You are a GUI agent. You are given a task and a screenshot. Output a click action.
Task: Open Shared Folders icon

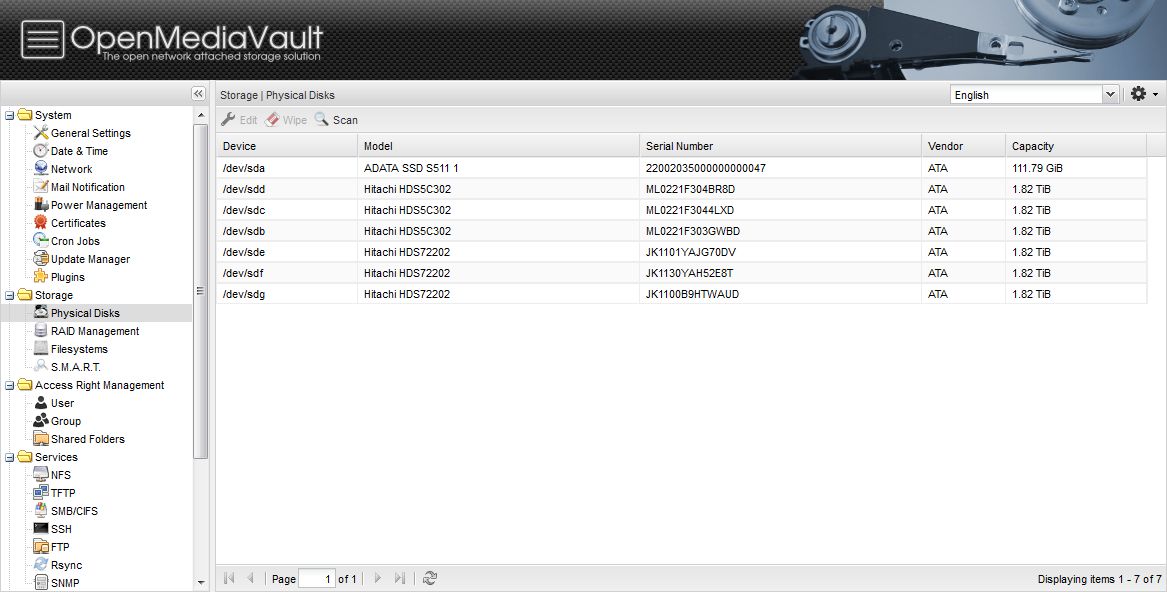tap(41, 439)
